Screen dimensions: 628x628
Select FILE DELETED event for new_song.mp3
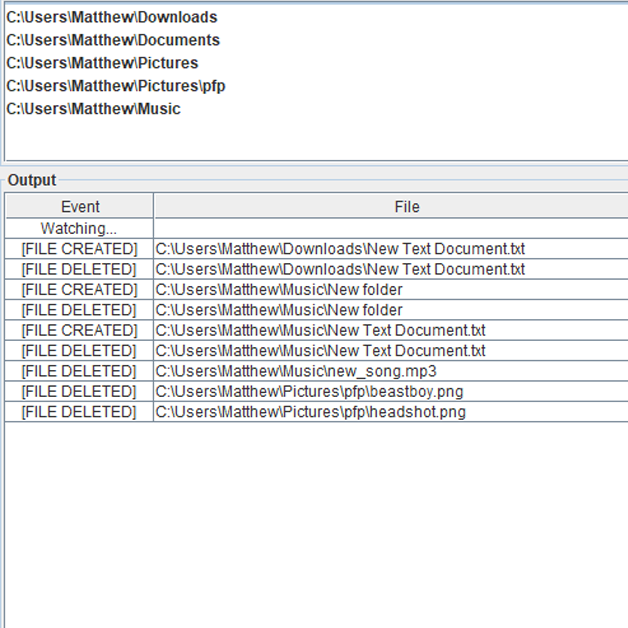(79, 371)
